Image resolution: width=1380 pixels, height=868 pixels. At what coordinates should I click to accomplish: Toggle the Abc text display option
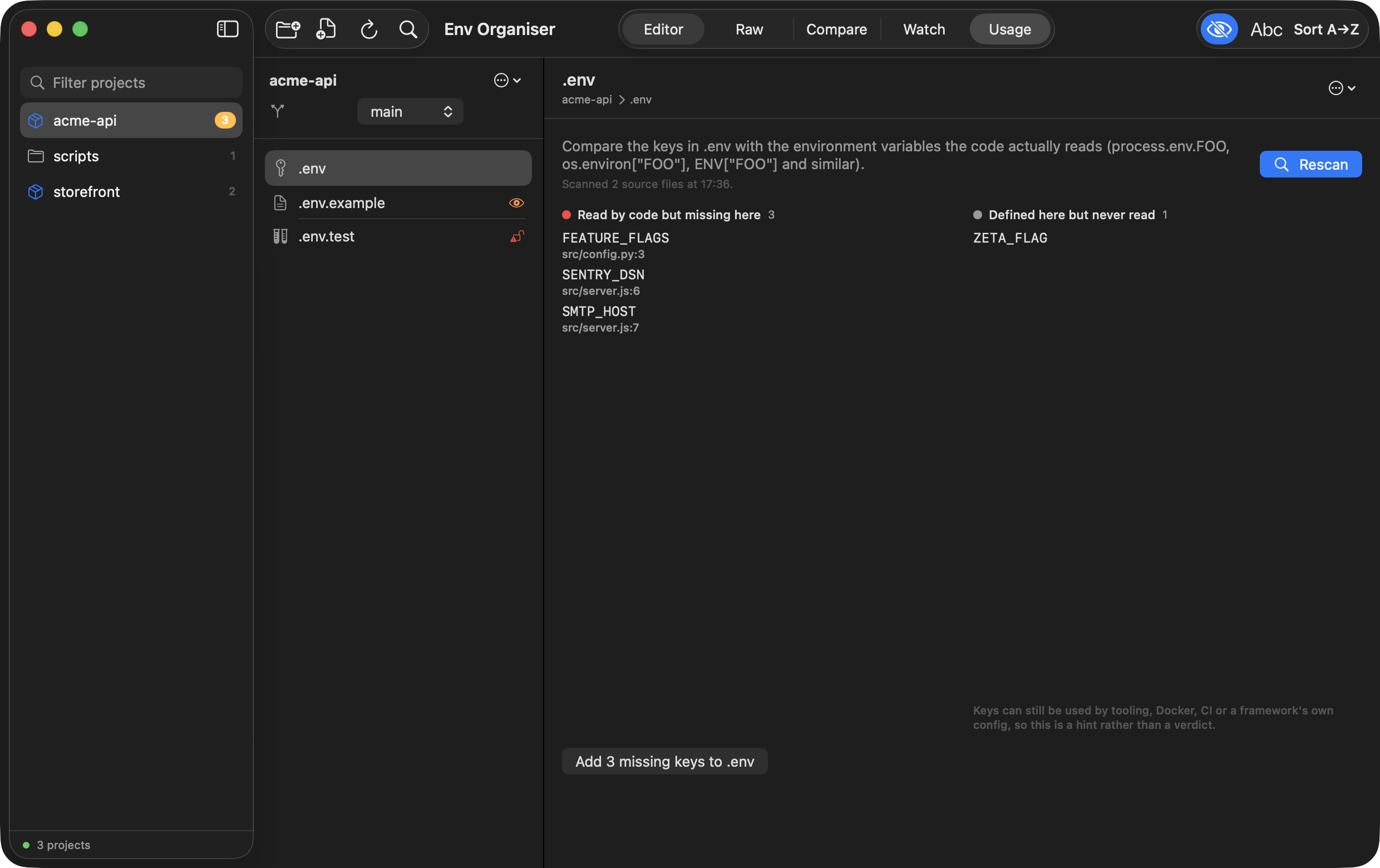(1266, 29)
